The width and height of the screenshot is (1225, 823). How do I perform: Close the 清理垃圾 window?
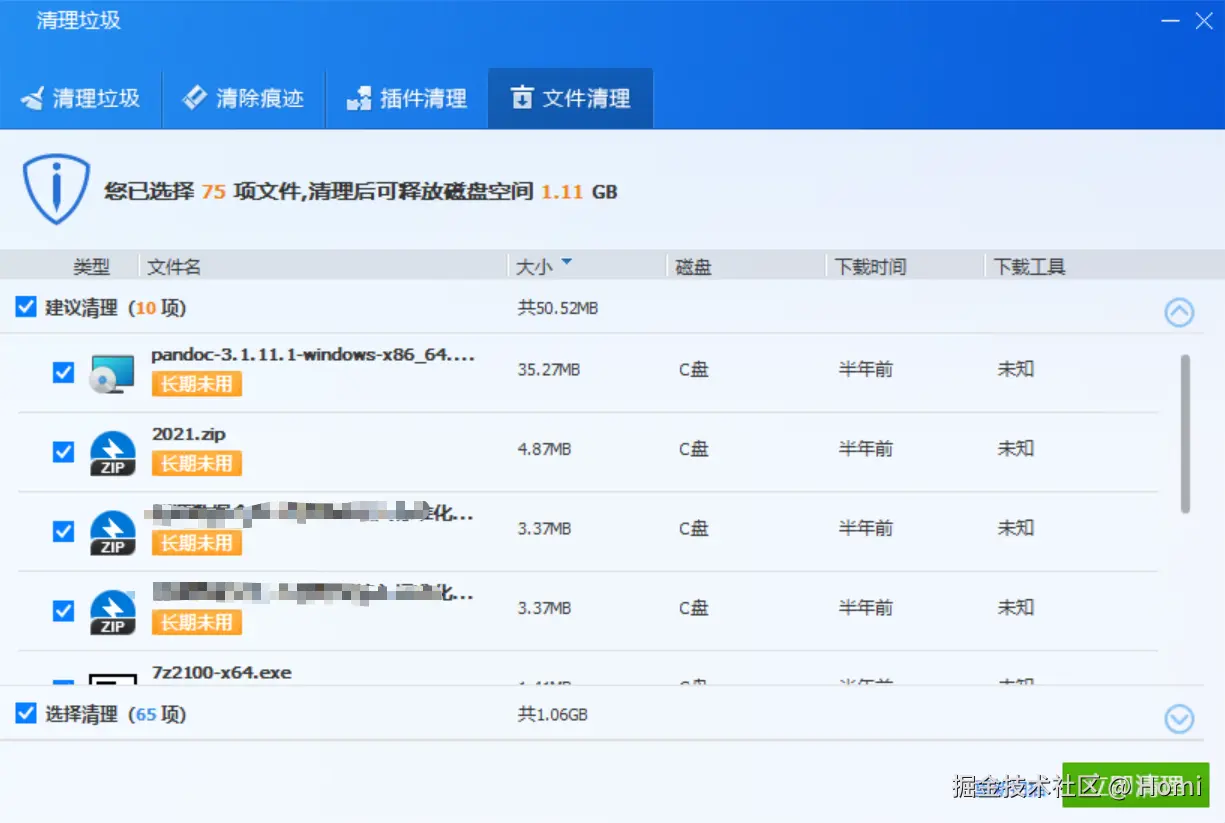click(1203, 20)
